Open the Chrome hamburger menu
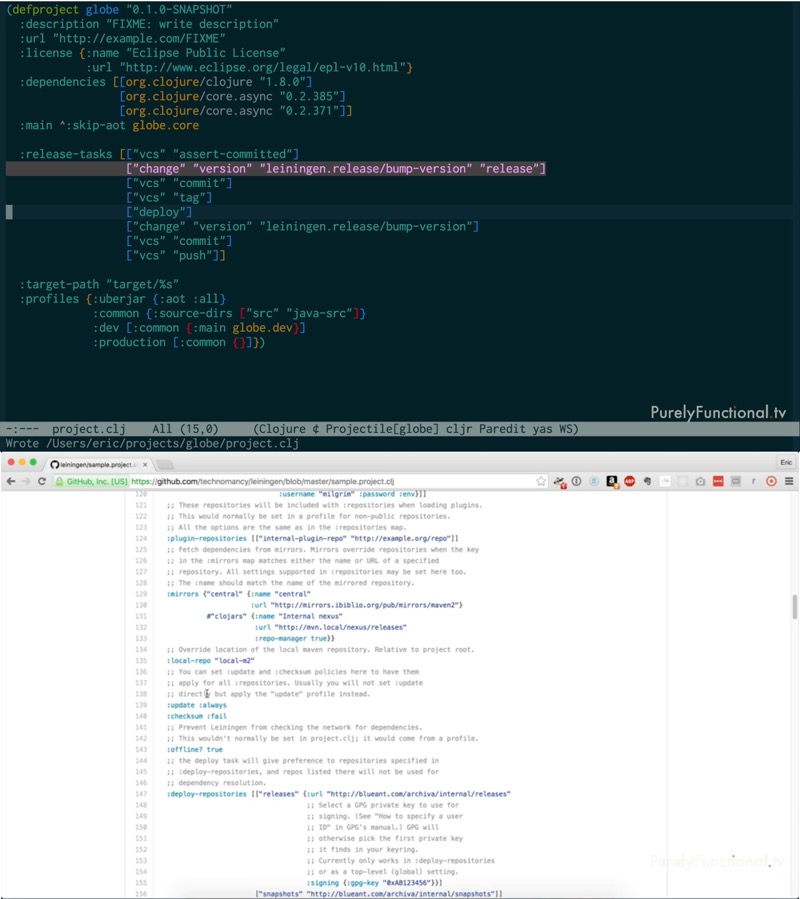This screenshot has height=899, width=800. click(x=788, y=481)
